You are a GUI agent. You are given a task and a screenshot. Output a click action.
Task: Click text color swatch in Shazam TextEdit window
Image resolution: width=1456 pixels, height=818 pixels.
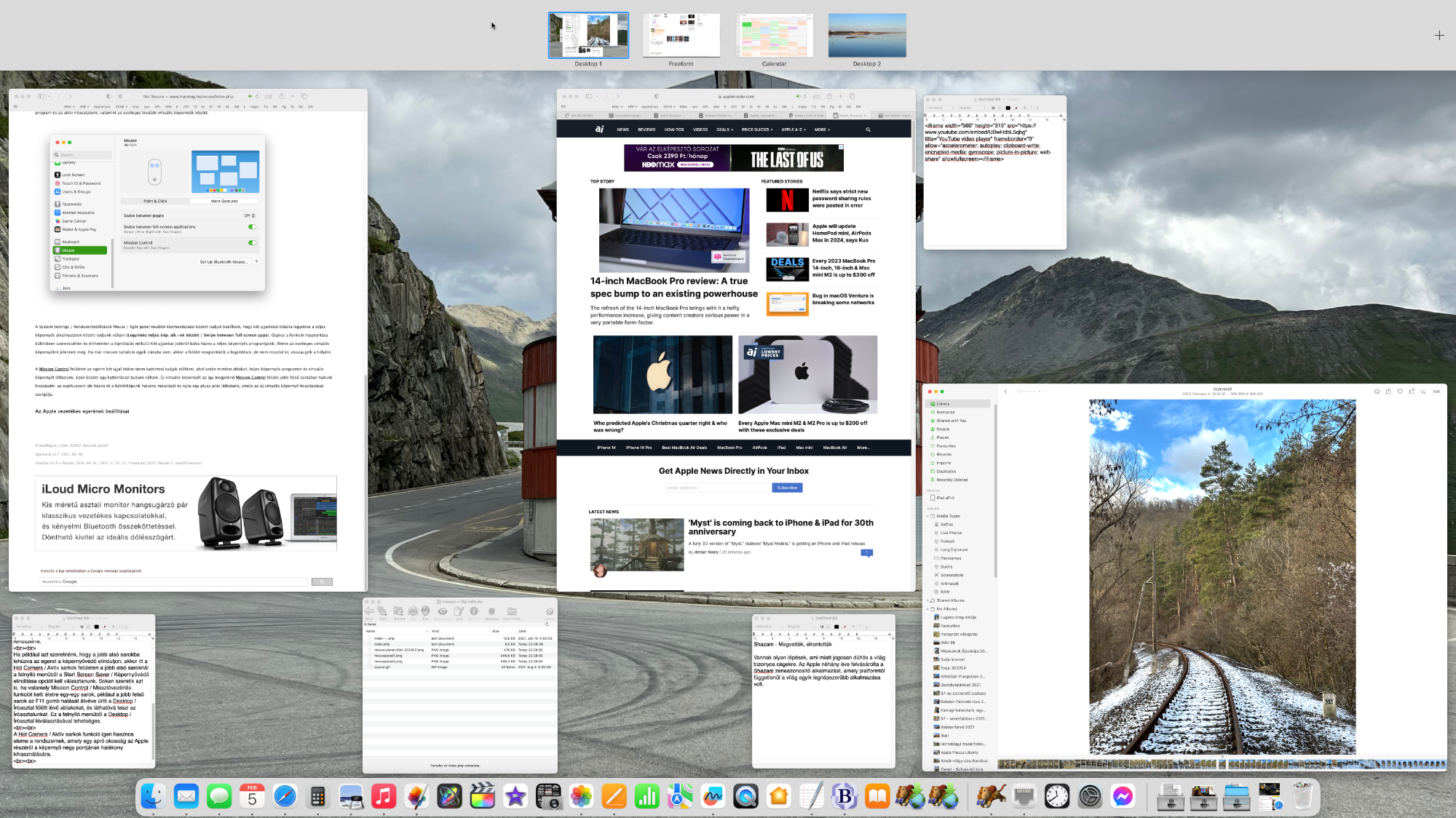836,626
